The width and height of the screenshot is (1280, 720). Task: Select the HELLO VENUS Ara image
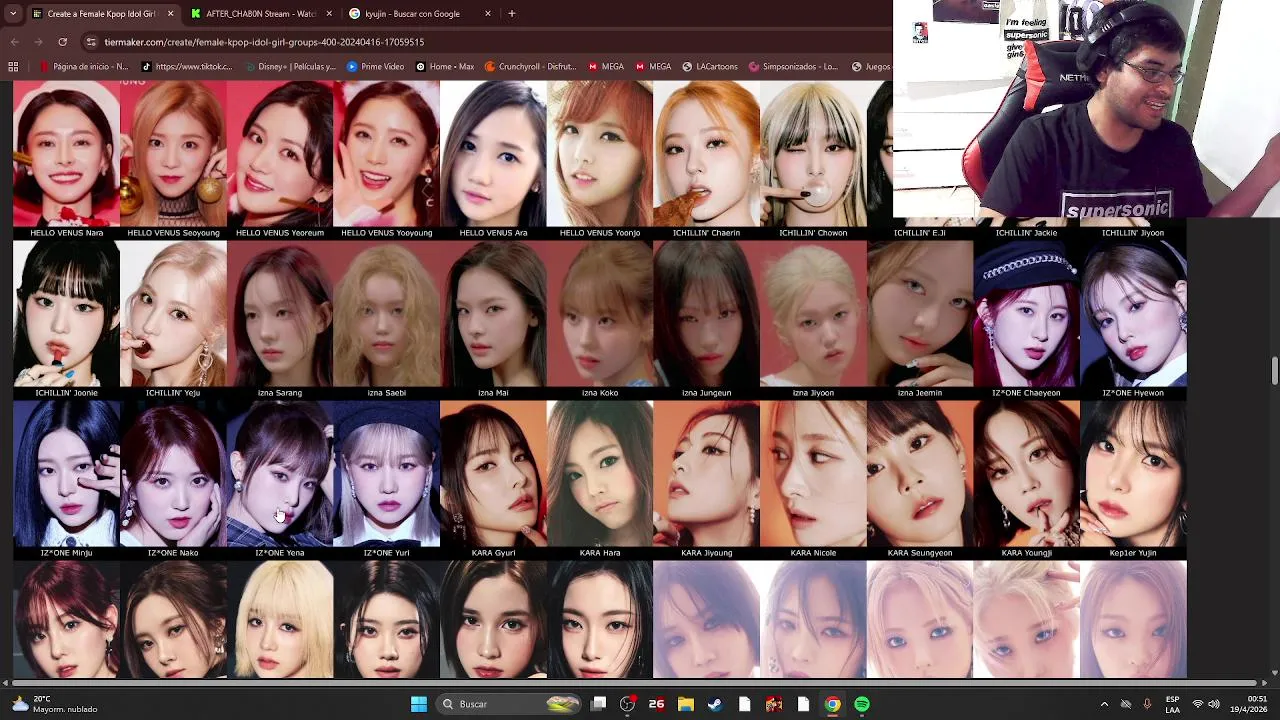coord(493,154)
